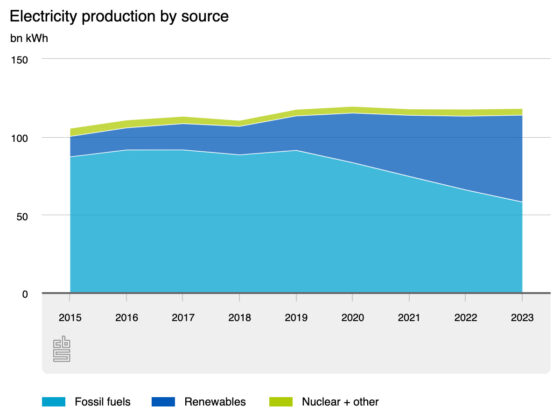The image size is (560, 420).
Task: Select the 2022 x-axis label
Action: coord(465,318)
